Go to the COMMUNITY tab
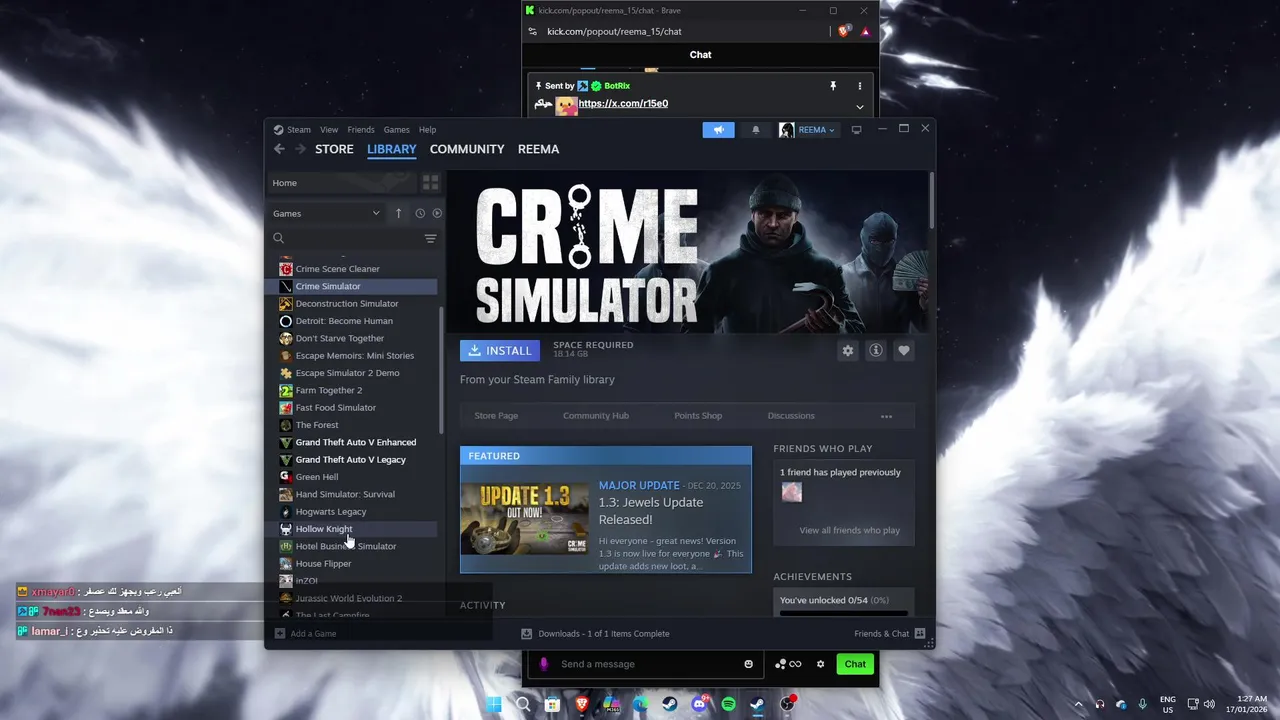 467,149
